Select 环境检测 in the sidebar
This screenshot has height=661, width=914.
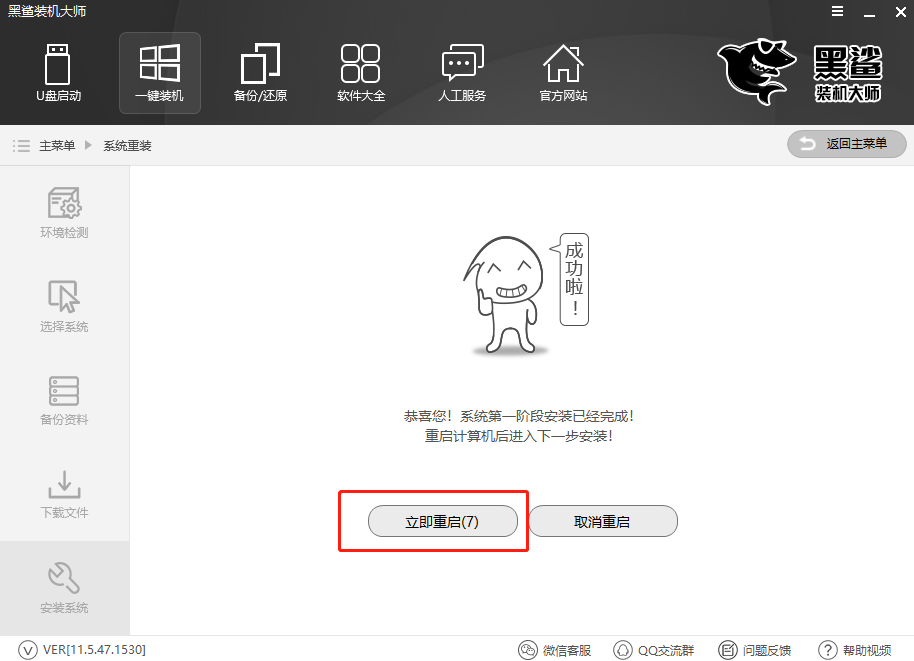(x=64, y=212)
